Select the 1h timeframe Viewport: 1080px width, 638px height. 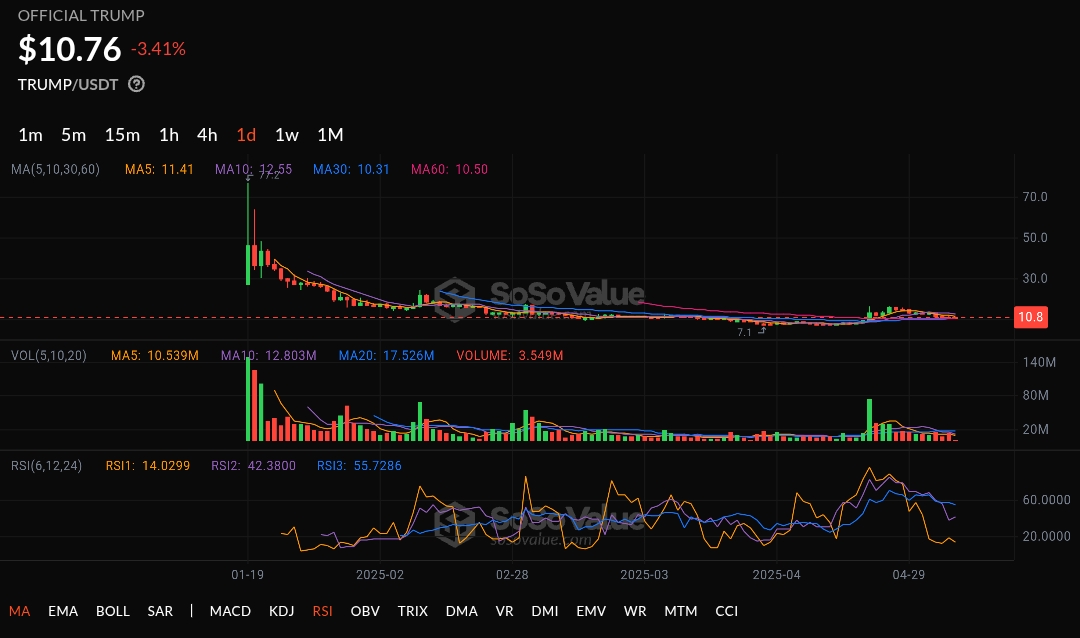coord(169,135)
